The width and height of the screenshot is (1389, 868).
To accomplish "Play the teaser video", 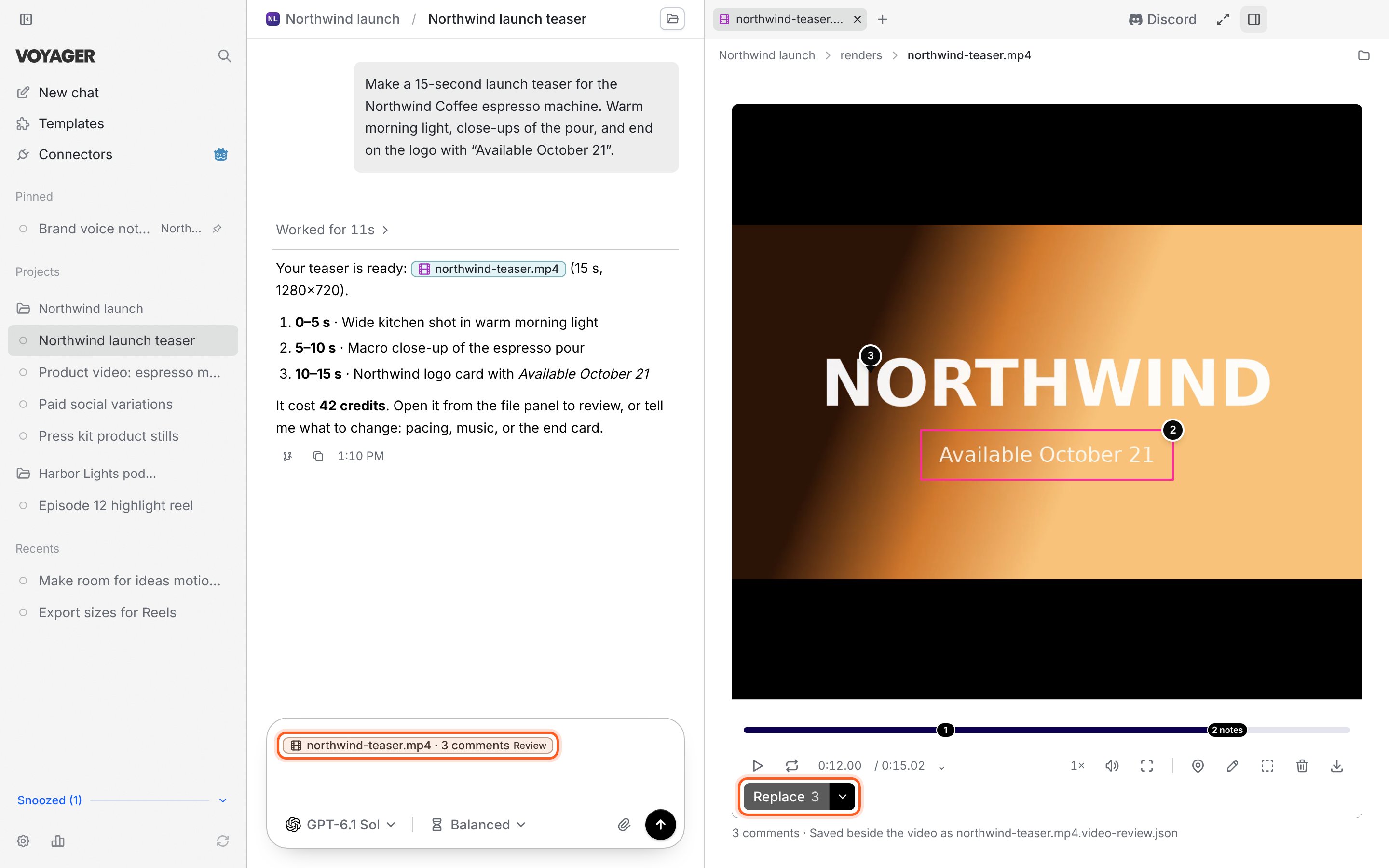I will coord(757,766).
